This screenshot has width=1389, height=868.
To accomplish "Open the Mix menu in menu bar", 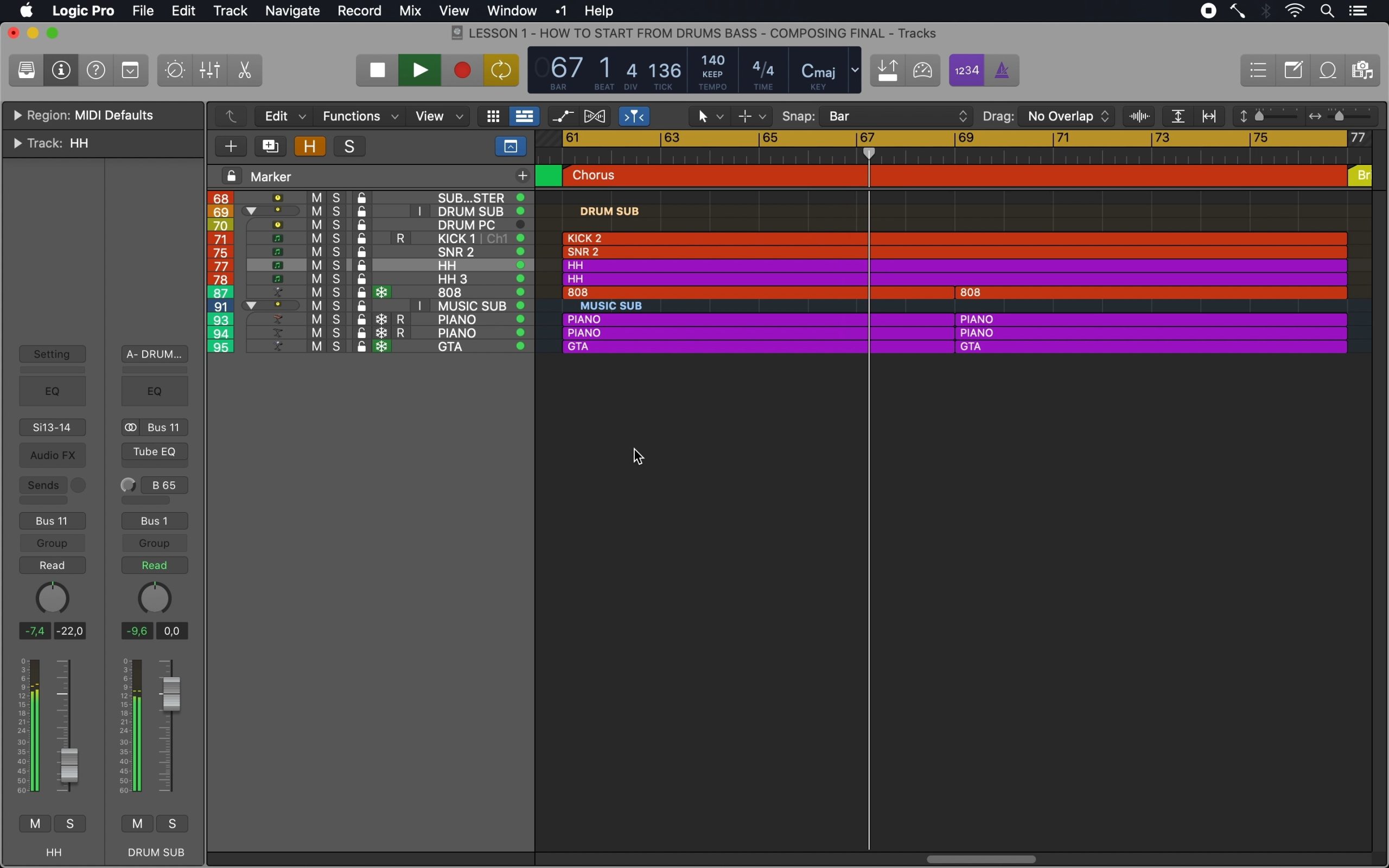I will click(x=410, y=11).
